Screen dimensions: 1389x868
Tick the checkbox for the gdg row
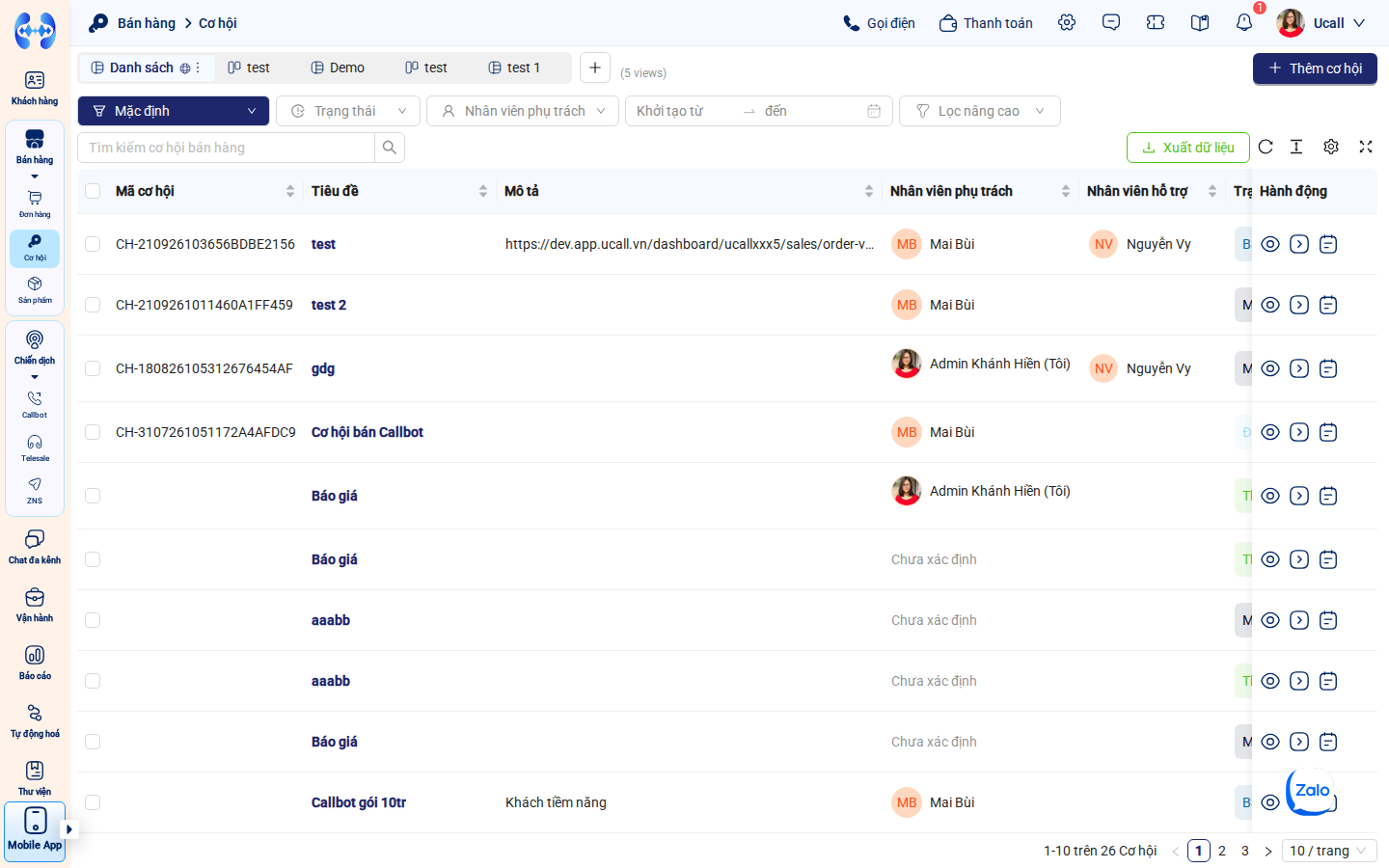pyautogui.click(x=93, y=368)
